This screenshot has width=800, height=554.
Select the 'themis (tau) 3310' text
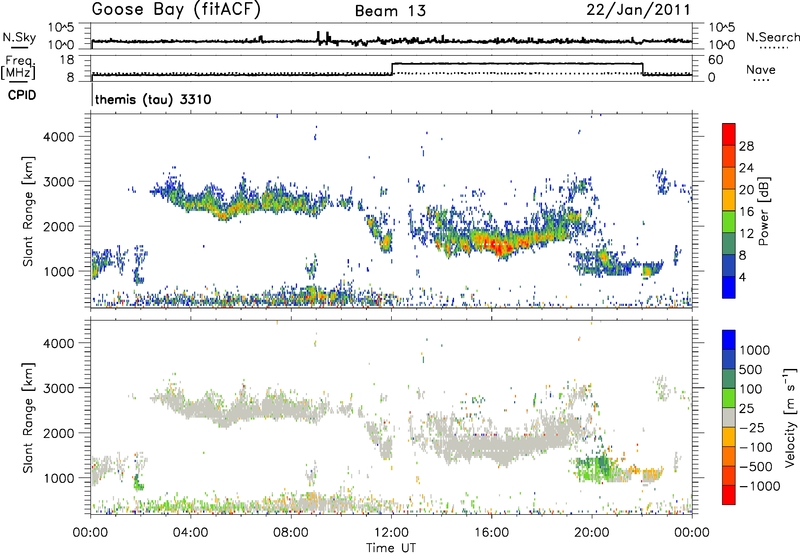153,99
